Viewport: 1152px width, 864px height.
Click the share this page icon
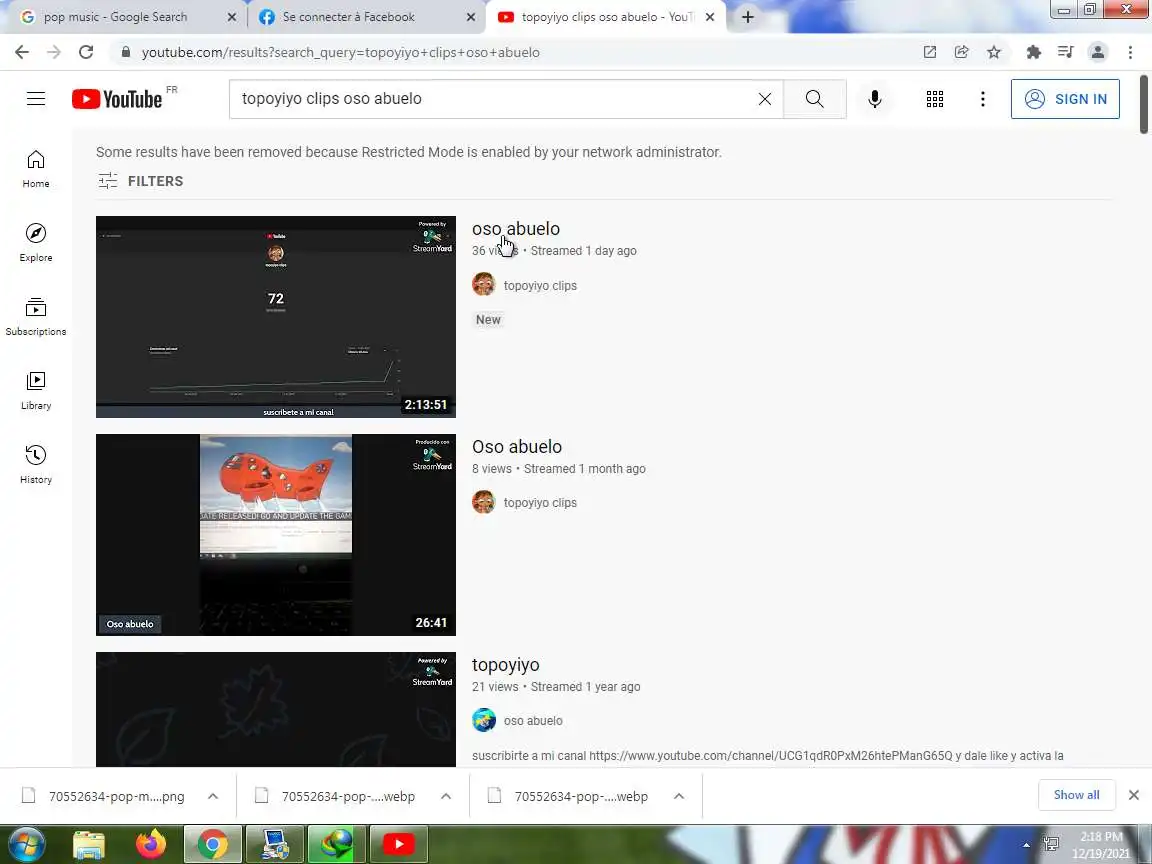click(x=962, y=52)
